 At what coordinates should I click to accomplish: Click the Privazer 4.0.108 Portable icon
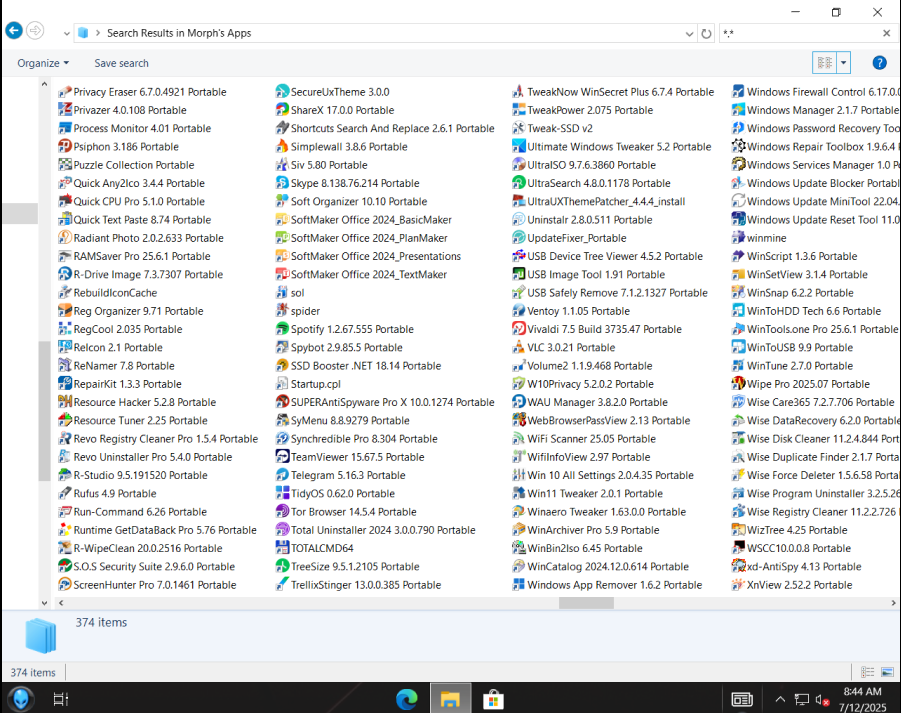click(x=64, y=110)
